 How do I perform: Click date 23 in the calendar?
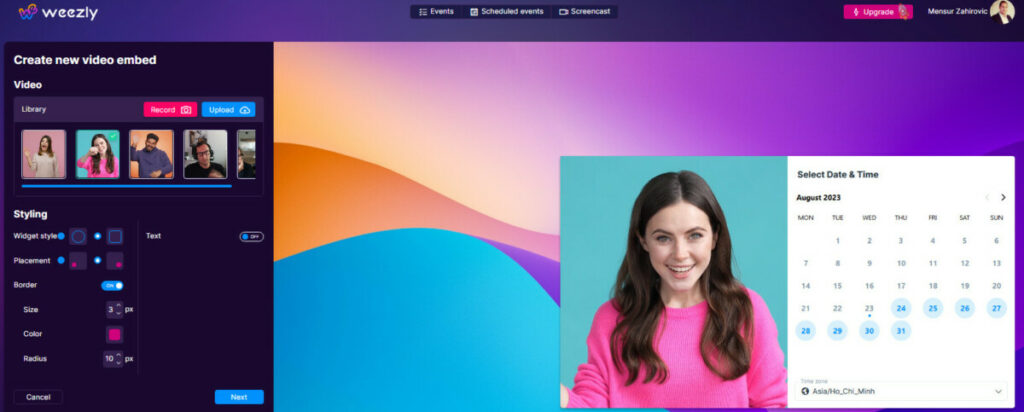click(869, 308)
